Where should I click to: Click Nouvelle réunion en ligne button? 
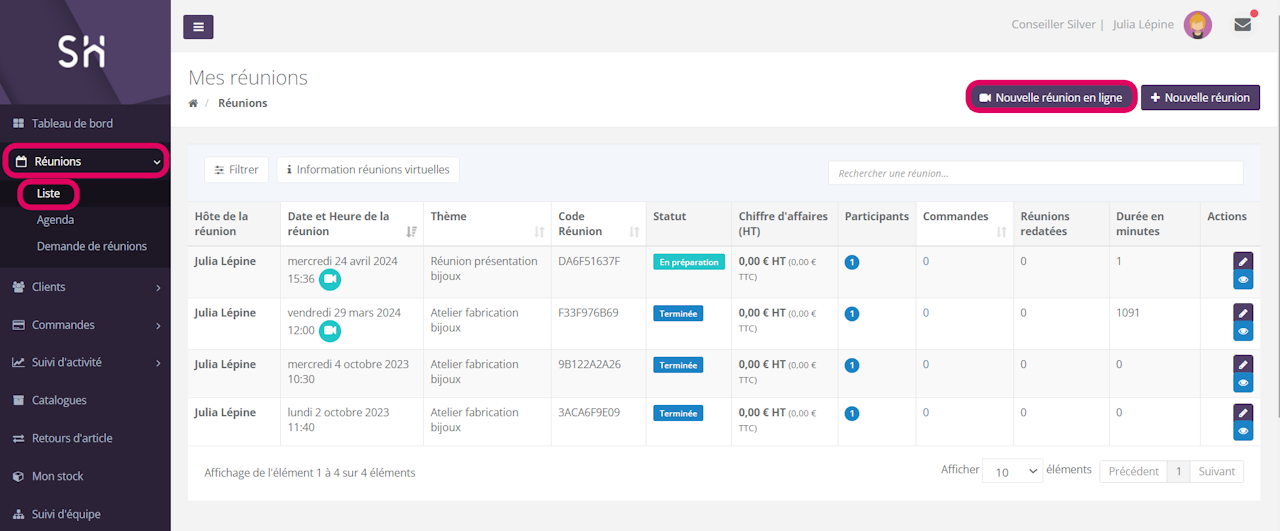coord(1051,97)
